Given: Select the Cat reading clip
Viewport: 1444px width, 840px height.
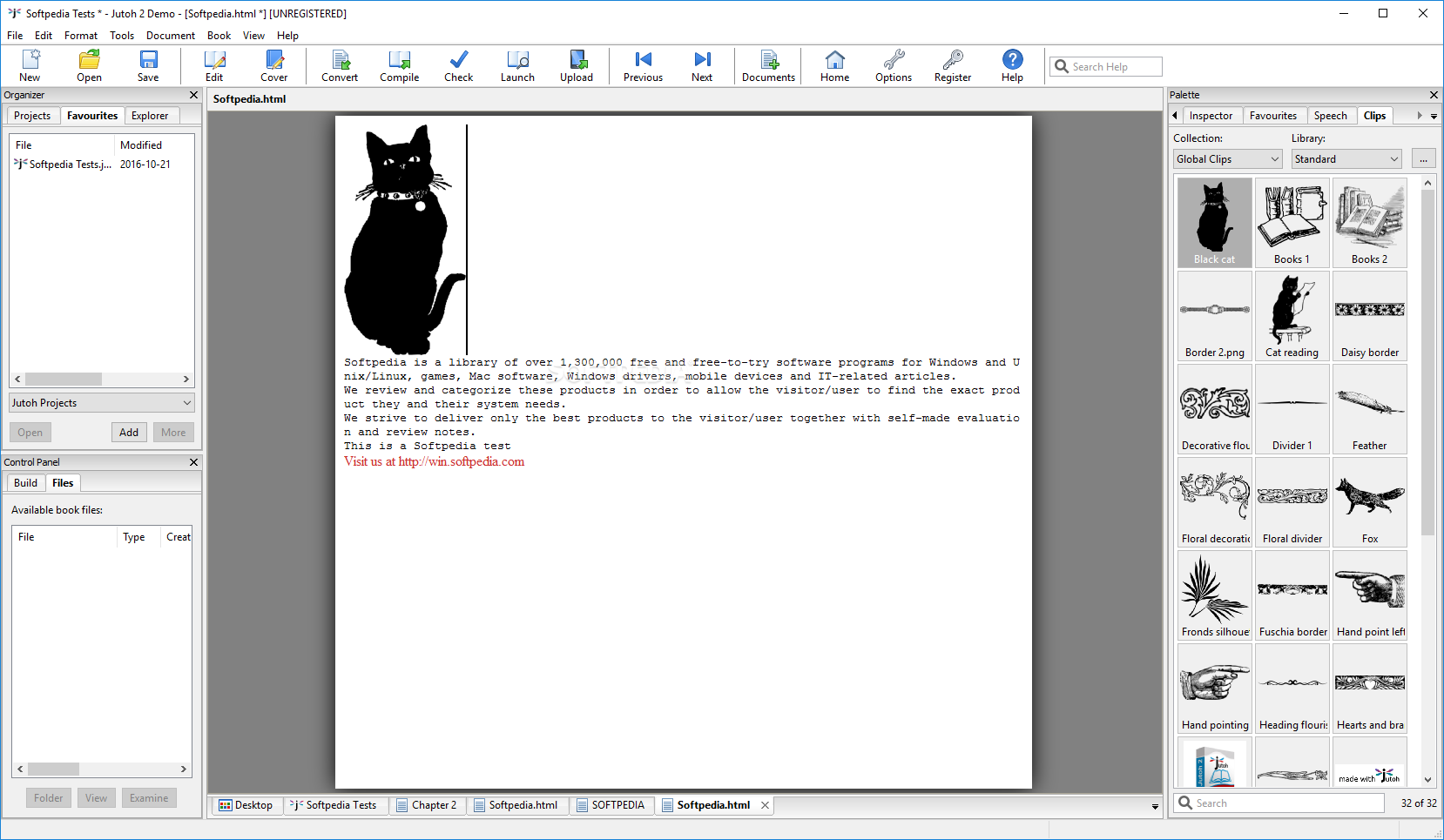Looking at the screenshot, I should pos(1292,316).
